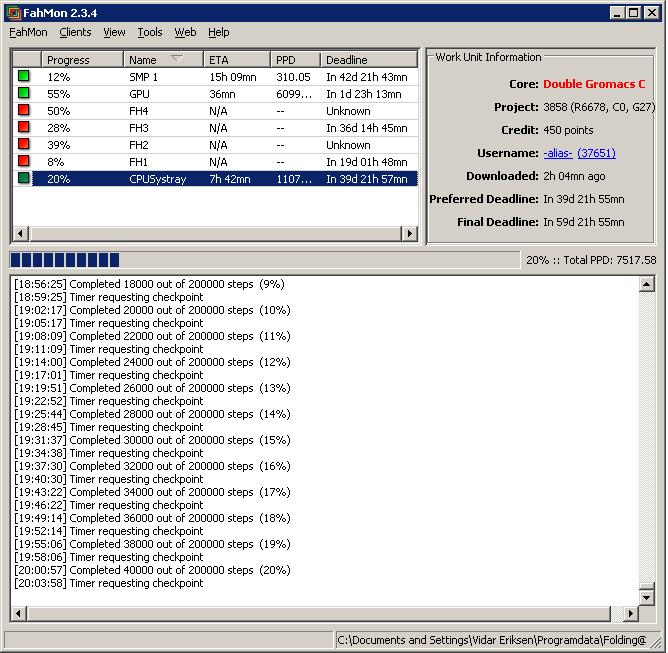Open the Tools menu
The image size is (668, 653).
point(150,32)
